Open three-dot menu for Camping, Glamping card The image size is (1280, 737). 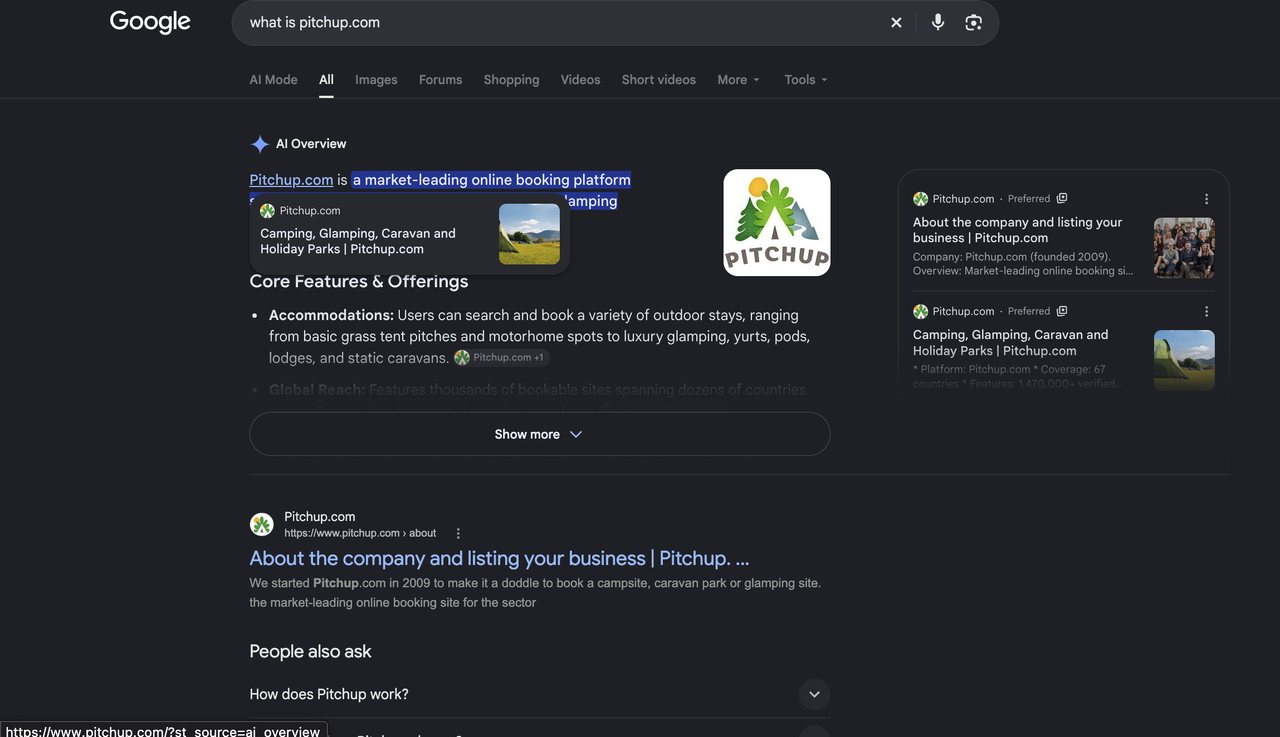point(1206,311)
